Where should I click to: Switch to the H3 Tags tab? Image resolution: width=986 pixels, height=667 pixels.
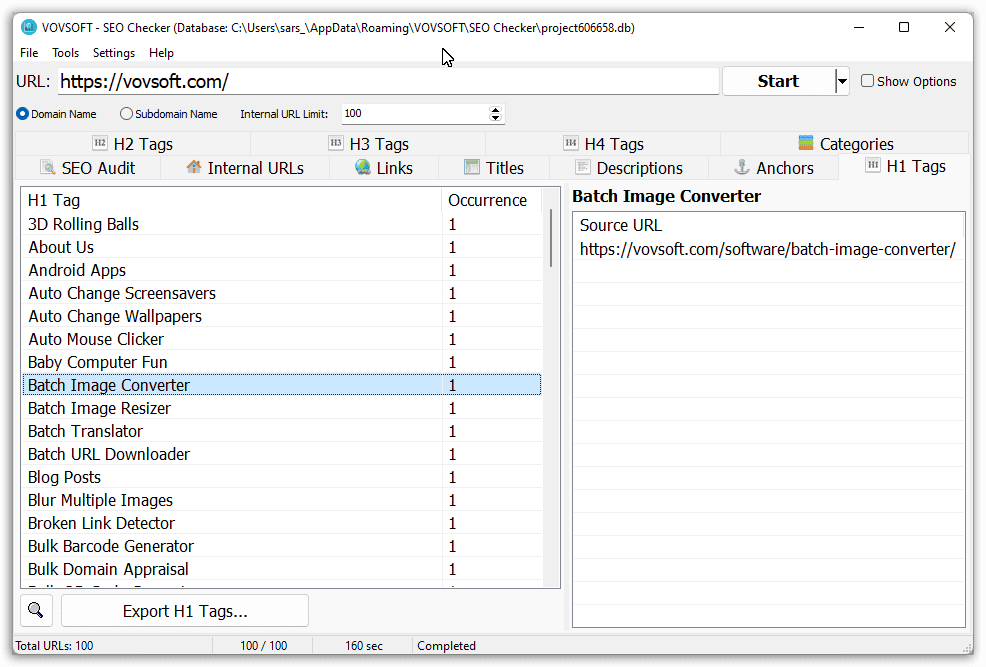[x=368, y=143]
